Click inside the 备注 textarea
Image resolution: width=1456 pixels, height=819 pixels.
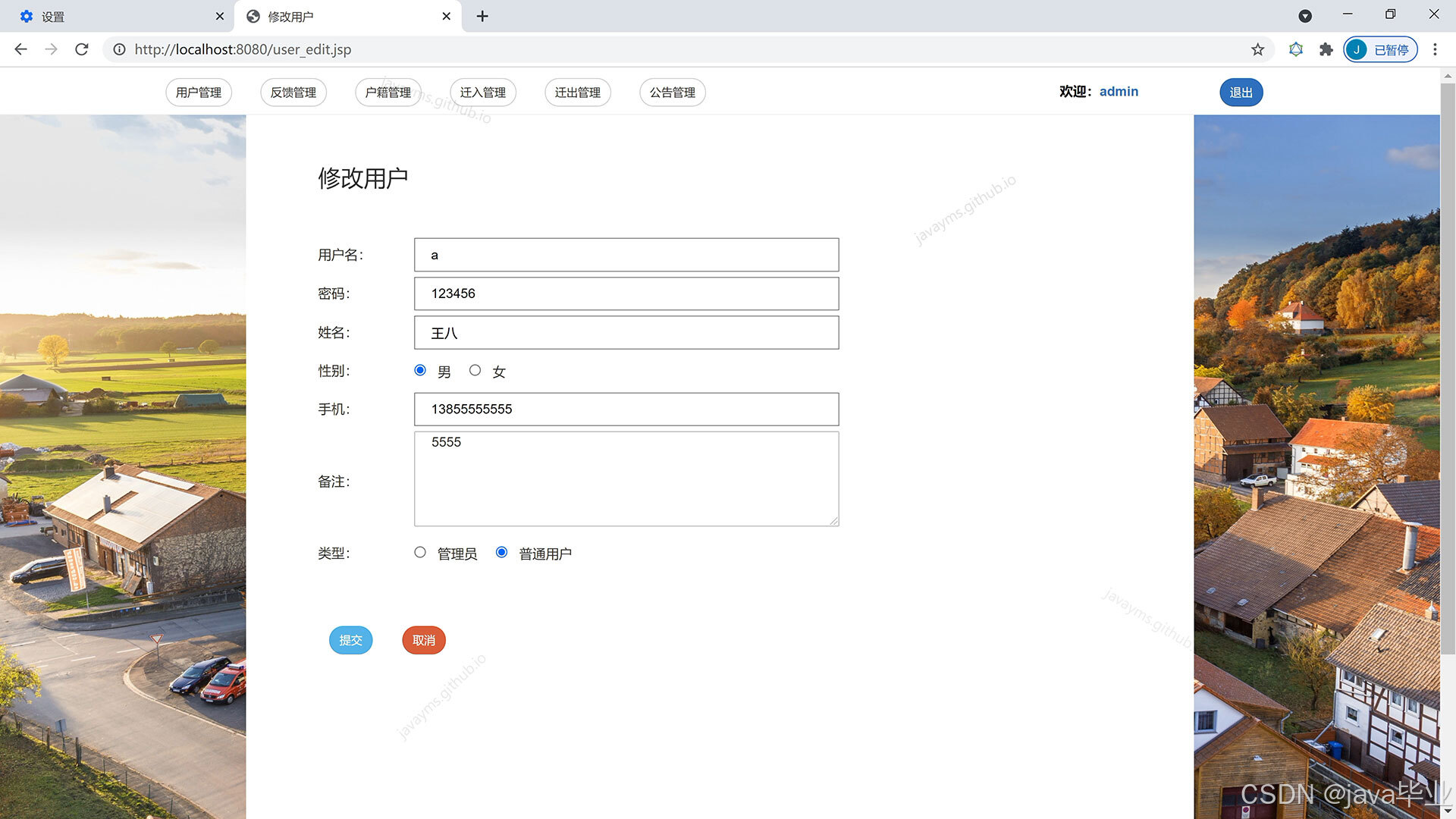626,479
